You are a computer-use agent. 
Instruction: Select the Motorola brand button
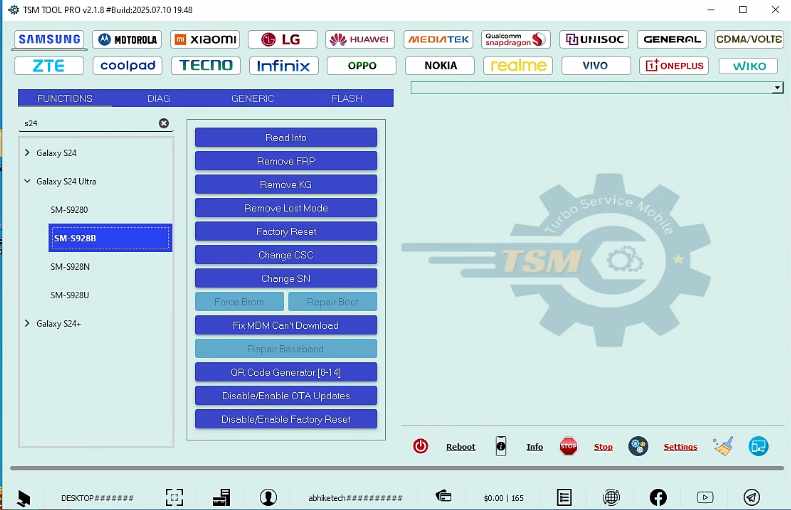pyautogui.click(x=127, y=39)
